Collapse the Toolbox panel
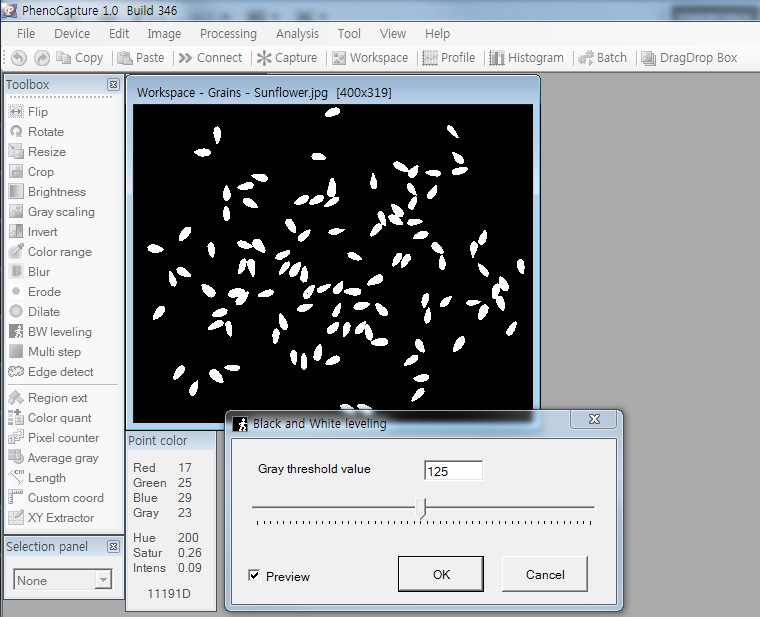Screen dimensions: 760x617 [x=113, y=85]
